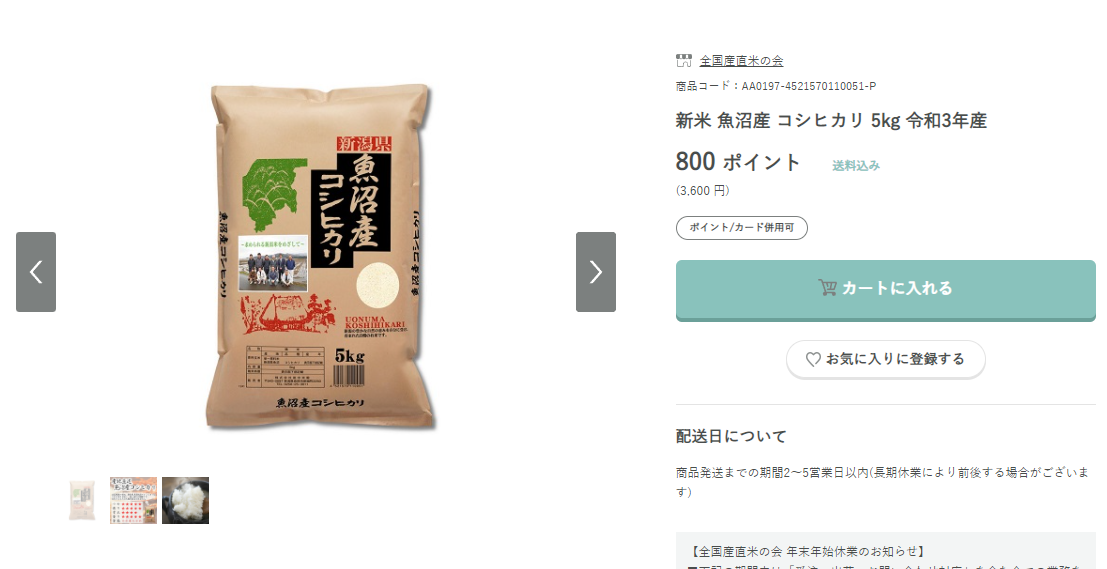Add the rice to cart
1107x569 pixels.
click(x=885, y=290)
